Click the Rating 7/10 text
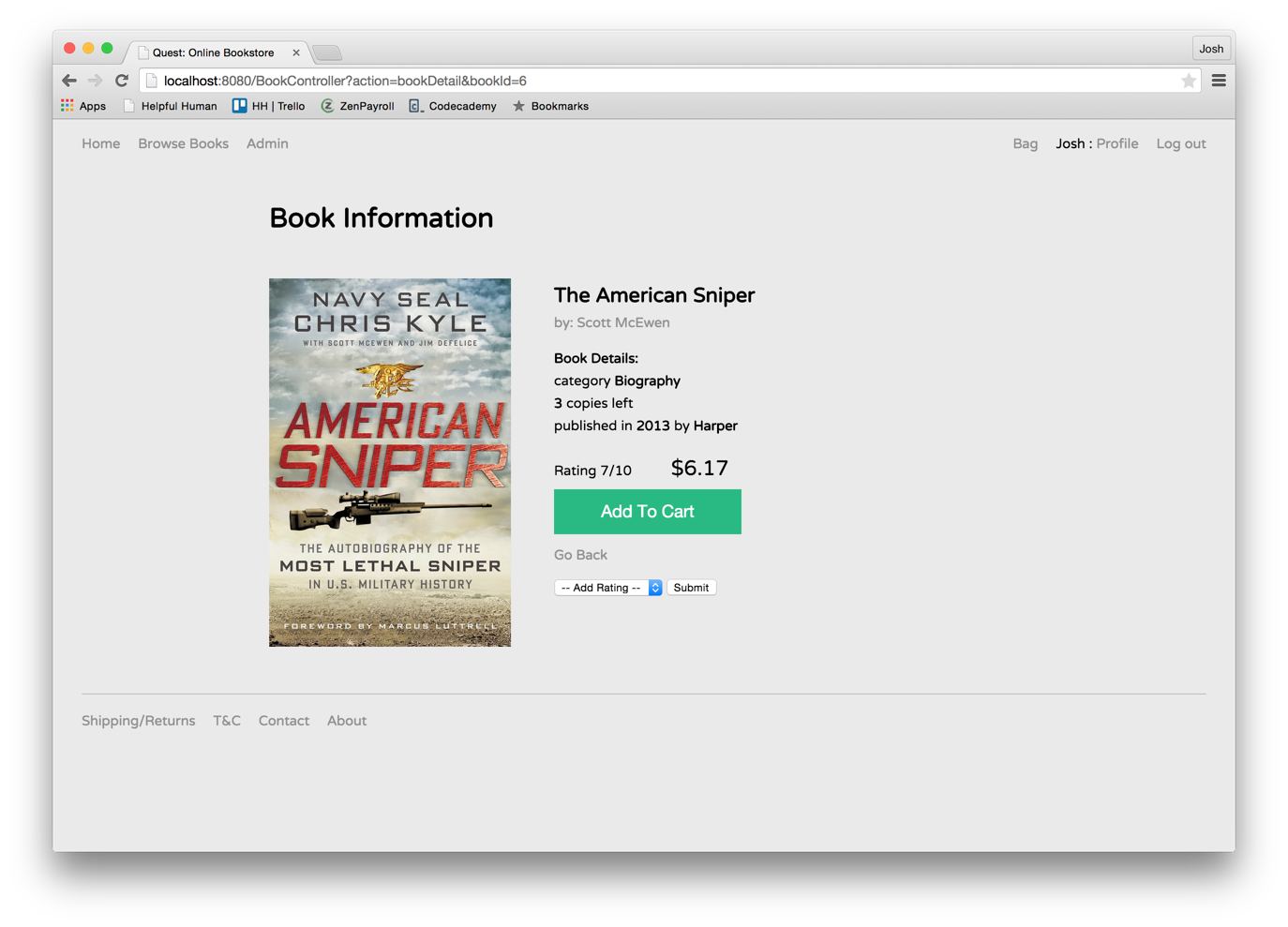This screenshot has width=1288, height=927. 592,471
